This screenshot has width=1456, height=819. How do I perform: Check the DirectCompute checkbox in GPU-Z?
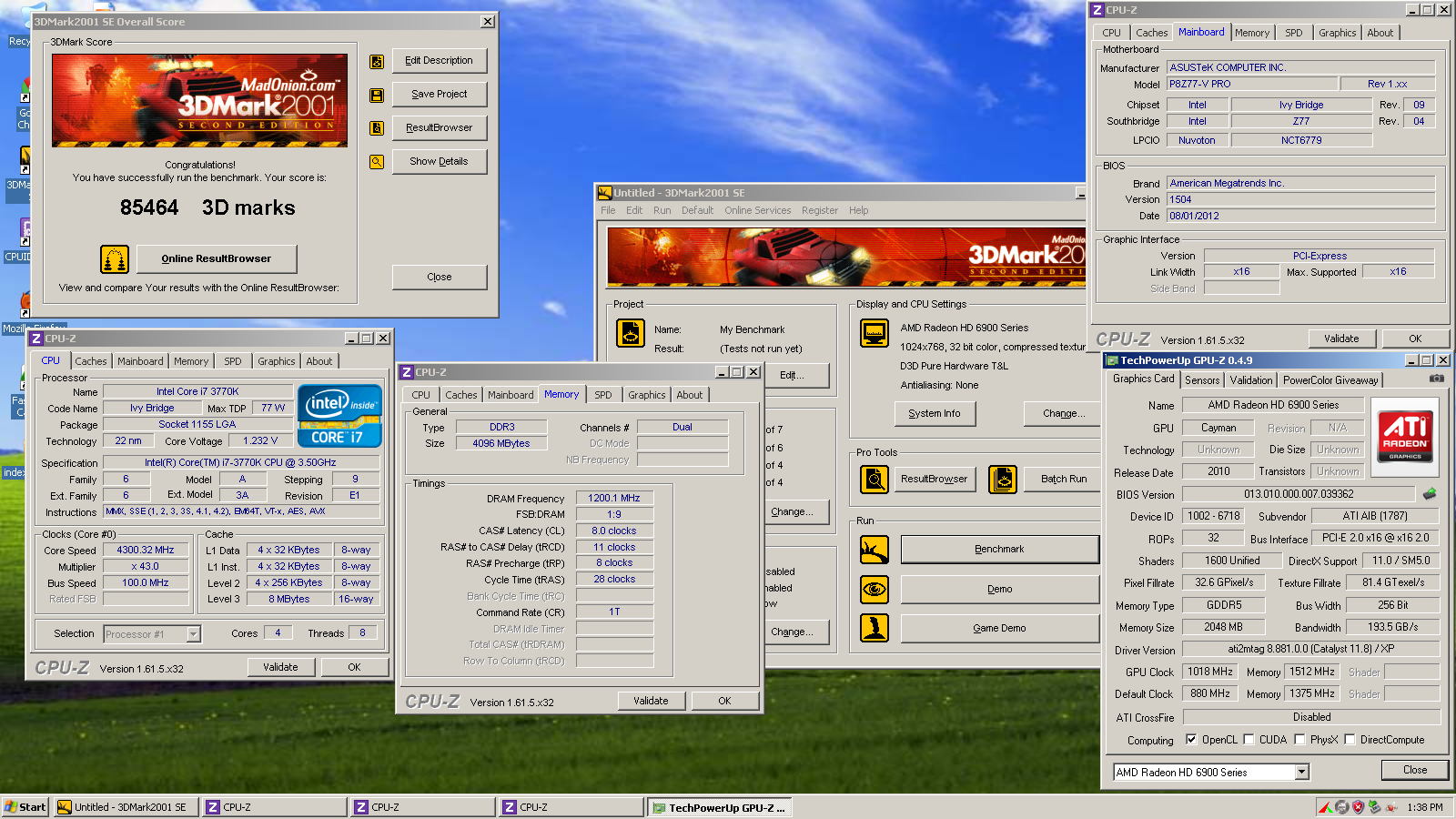click(x=1350, y=740)
